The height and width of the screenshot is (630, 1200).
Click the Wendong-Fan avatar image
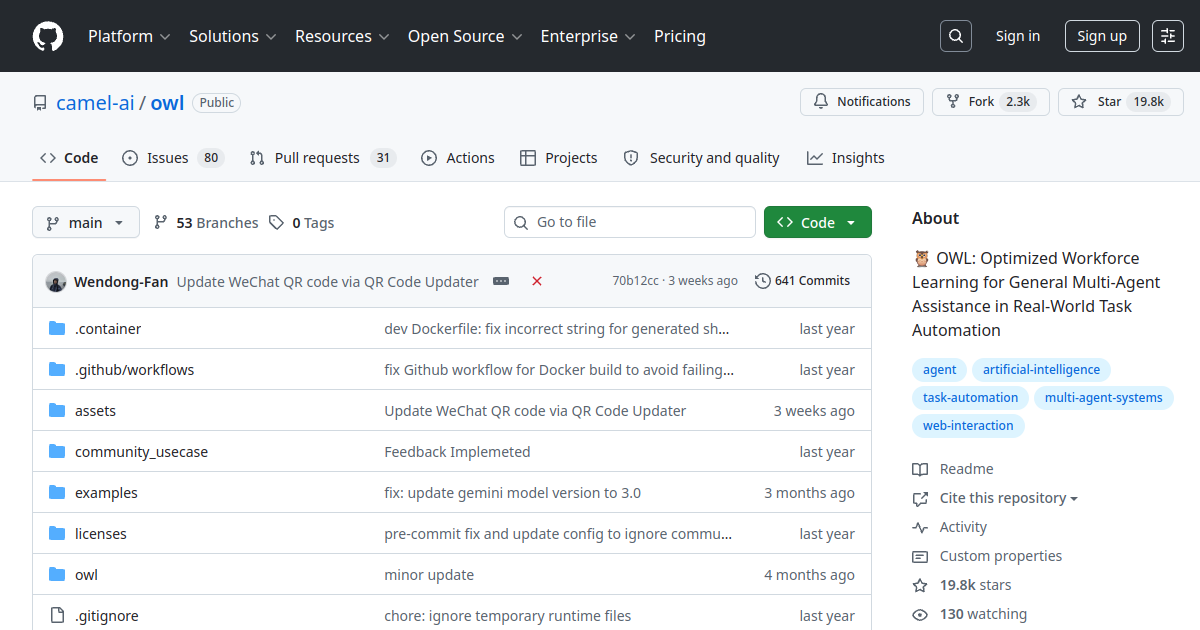point(56,282)
